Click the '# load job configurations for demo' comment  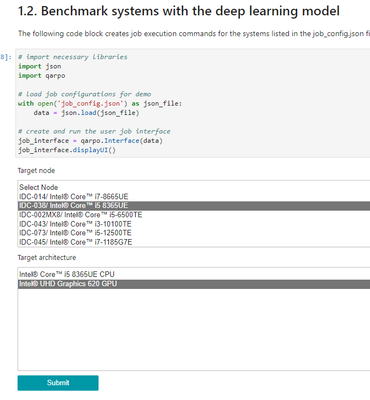point(85,94)
